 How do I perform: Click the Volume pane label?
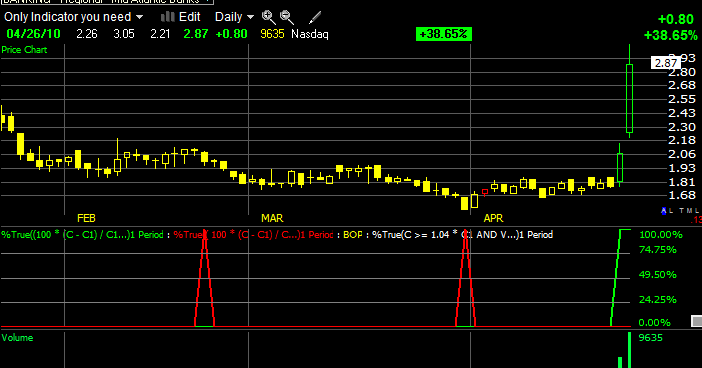click(x=17, y=338)
